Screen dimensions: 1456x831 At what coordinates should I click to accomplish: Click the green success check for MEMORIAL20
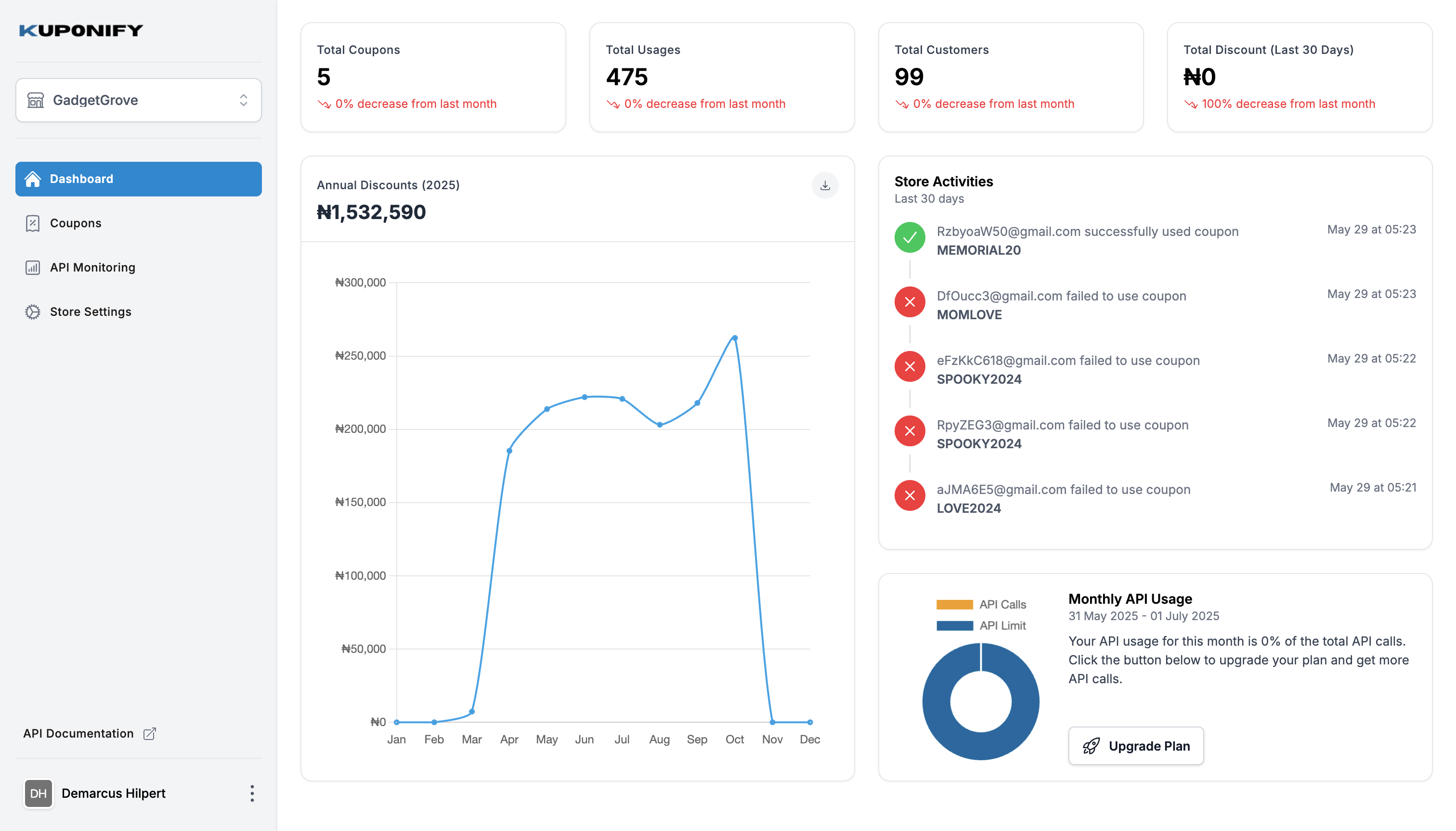(909, 237)
